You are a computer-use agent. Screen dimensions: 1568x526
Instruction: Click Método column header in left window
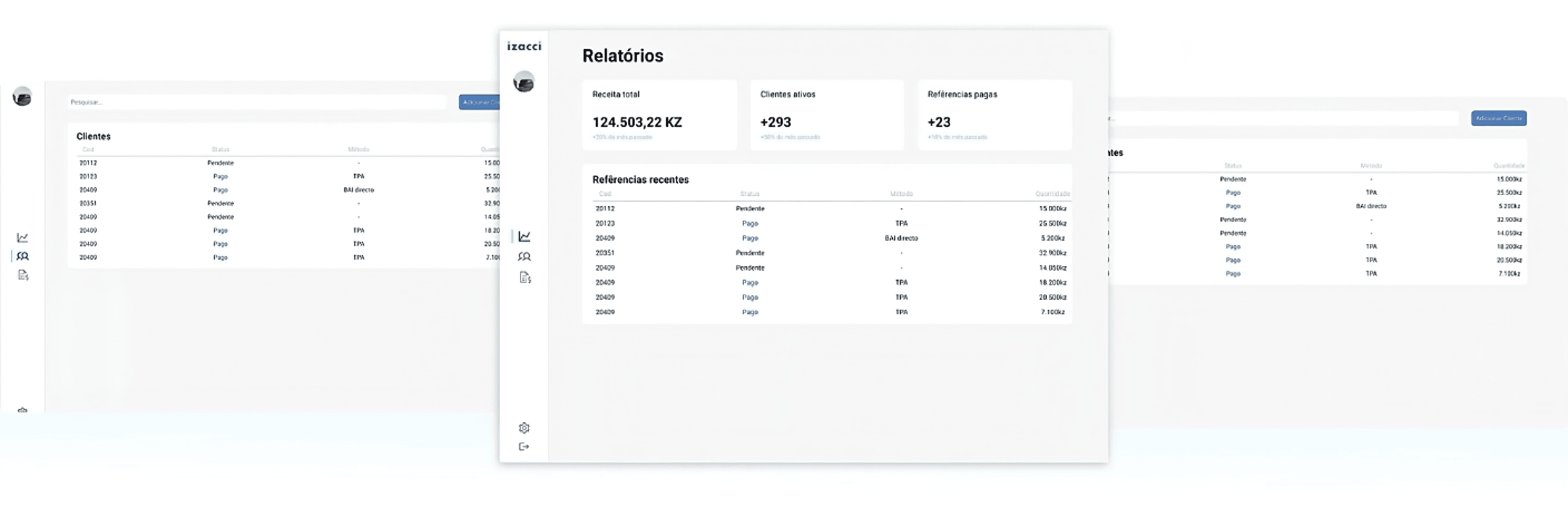pyautogui.click(x=359, y=149)
